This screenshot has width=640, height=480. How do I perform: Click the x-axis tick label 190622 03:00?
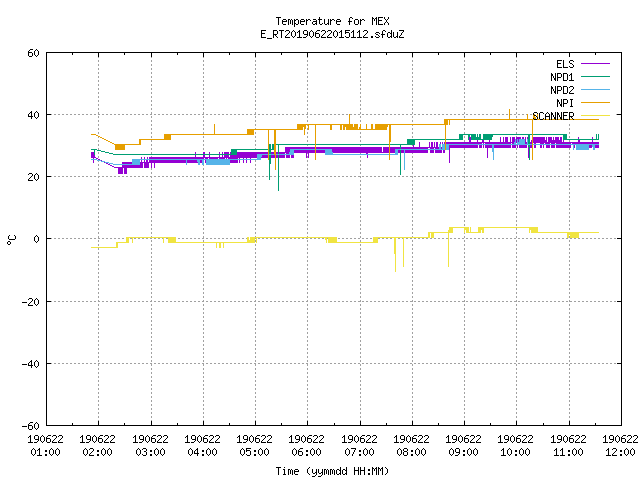point(150,445)
